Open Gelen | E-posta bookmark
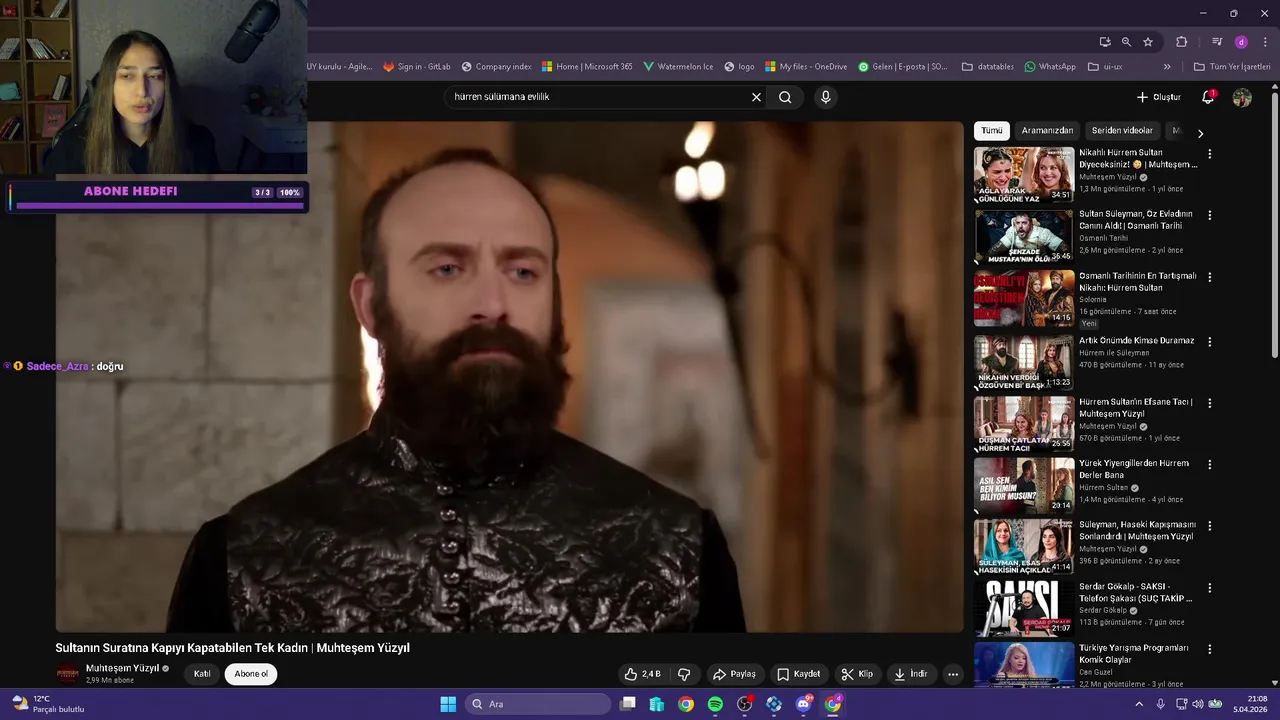The width and height of the screenshot is (1280, 720). click(x=903, y=67)
